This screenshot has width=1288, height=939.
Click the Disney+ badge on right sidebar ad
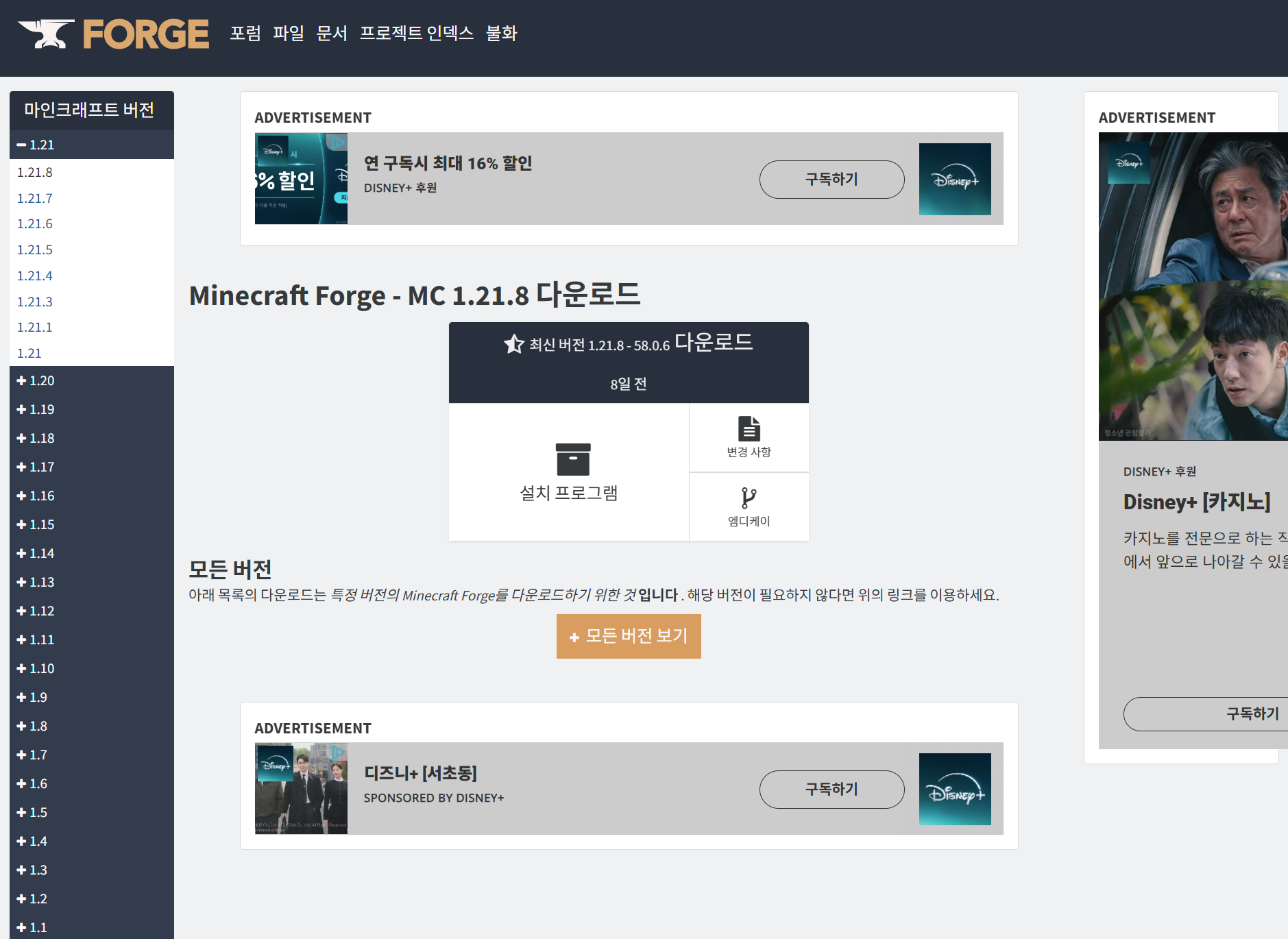(1129, 163)
